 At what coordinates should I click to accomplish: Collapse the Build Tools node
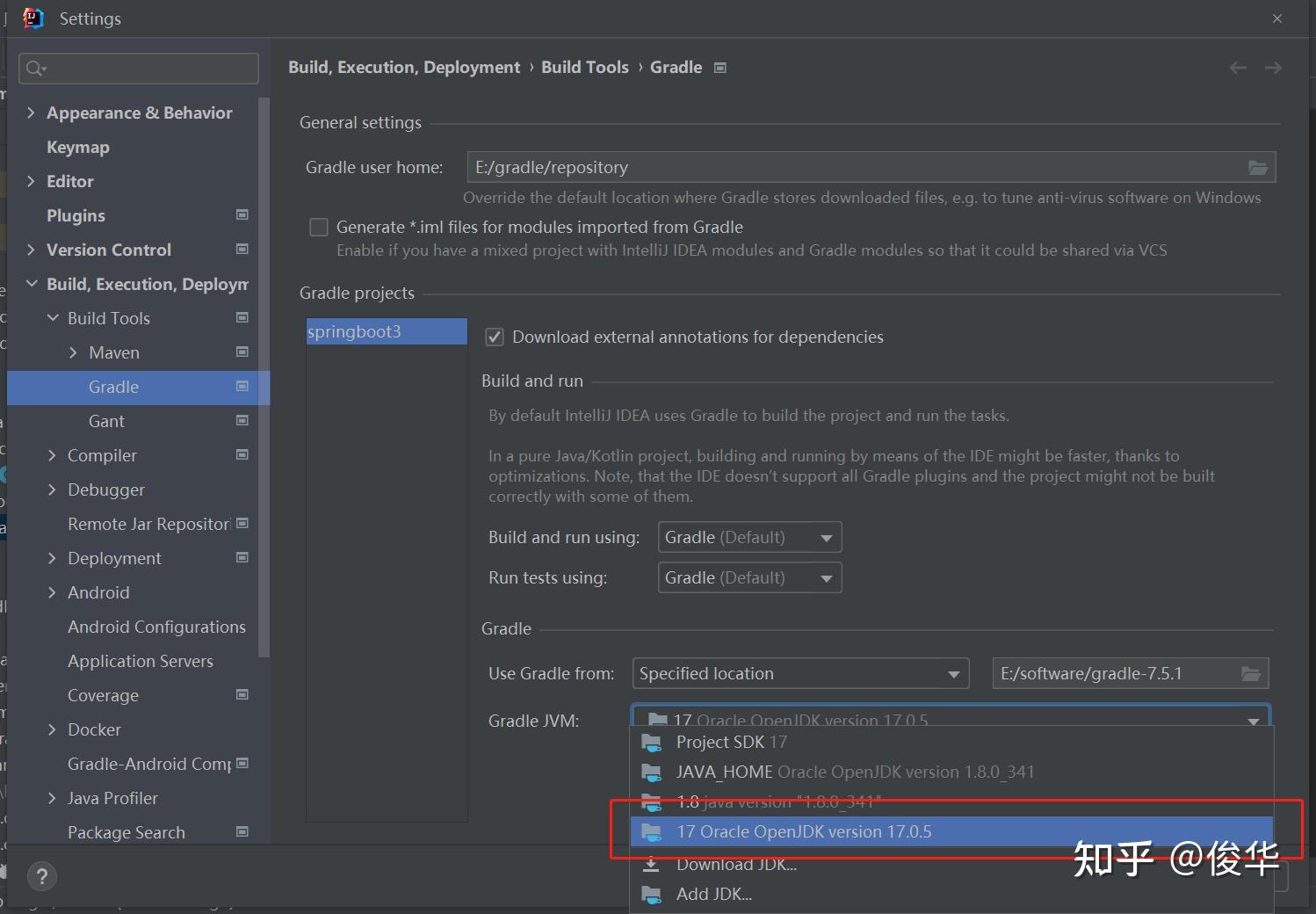click(x=53, y=318)
